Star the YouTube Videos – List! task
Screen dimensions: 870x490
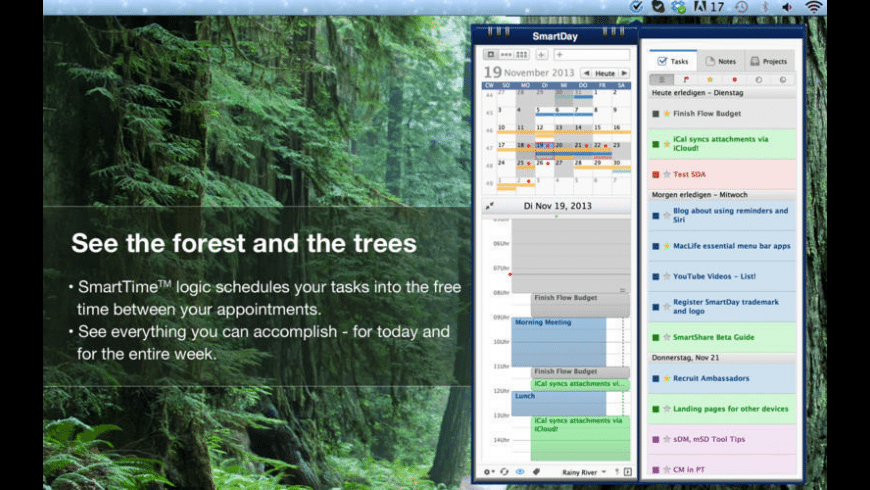pos(666,276)
